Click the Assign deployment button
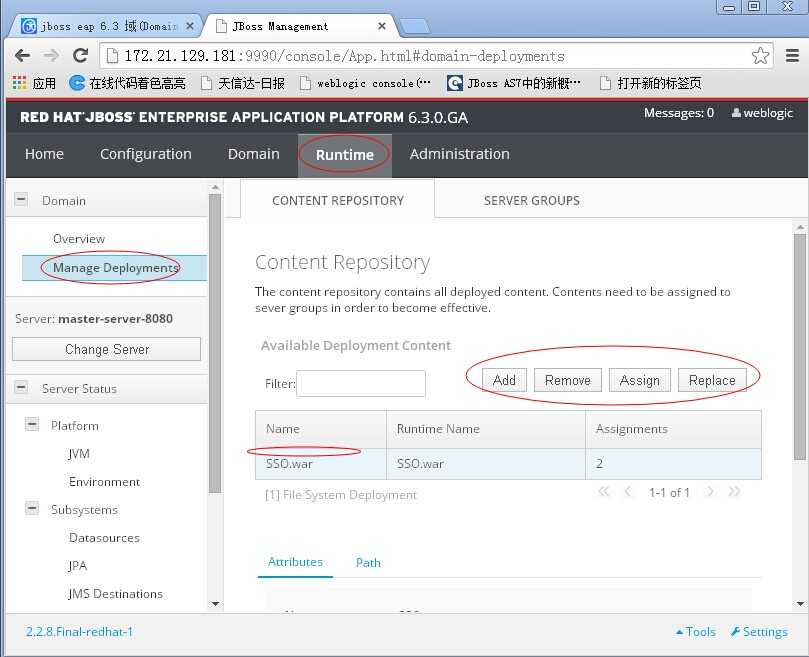 (x=640, y=380)
